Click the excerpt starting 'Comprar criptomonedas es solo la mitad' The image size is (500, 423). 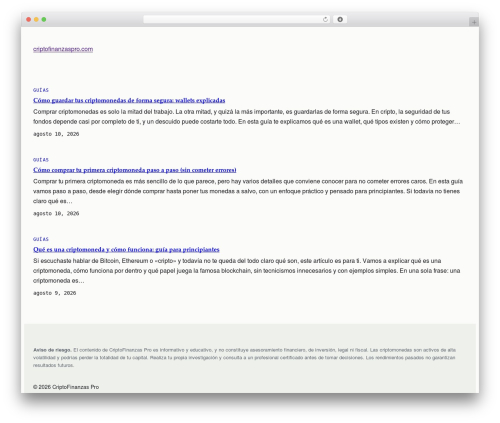click(x=247, y=117)
